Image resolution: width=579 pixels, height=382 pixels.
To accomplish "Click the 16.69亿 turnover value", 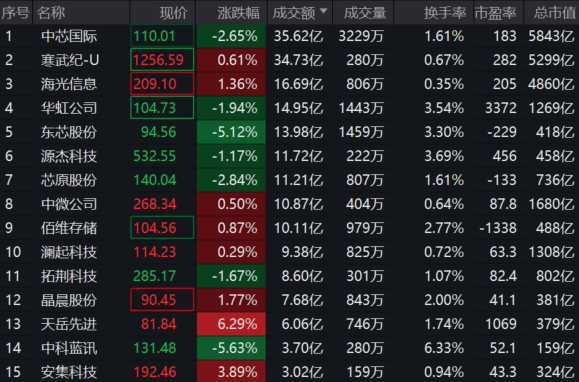I will point(298,84).
